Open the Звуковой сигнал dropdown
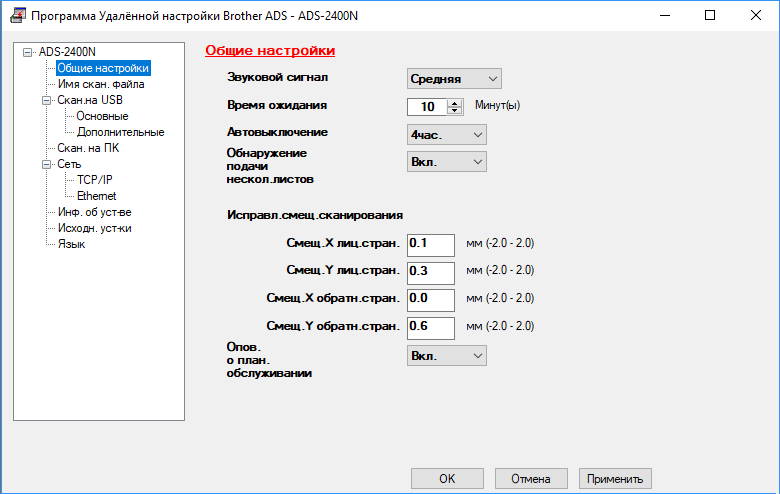The height and width of the screenshot is (494, 780). pos(454,79)
